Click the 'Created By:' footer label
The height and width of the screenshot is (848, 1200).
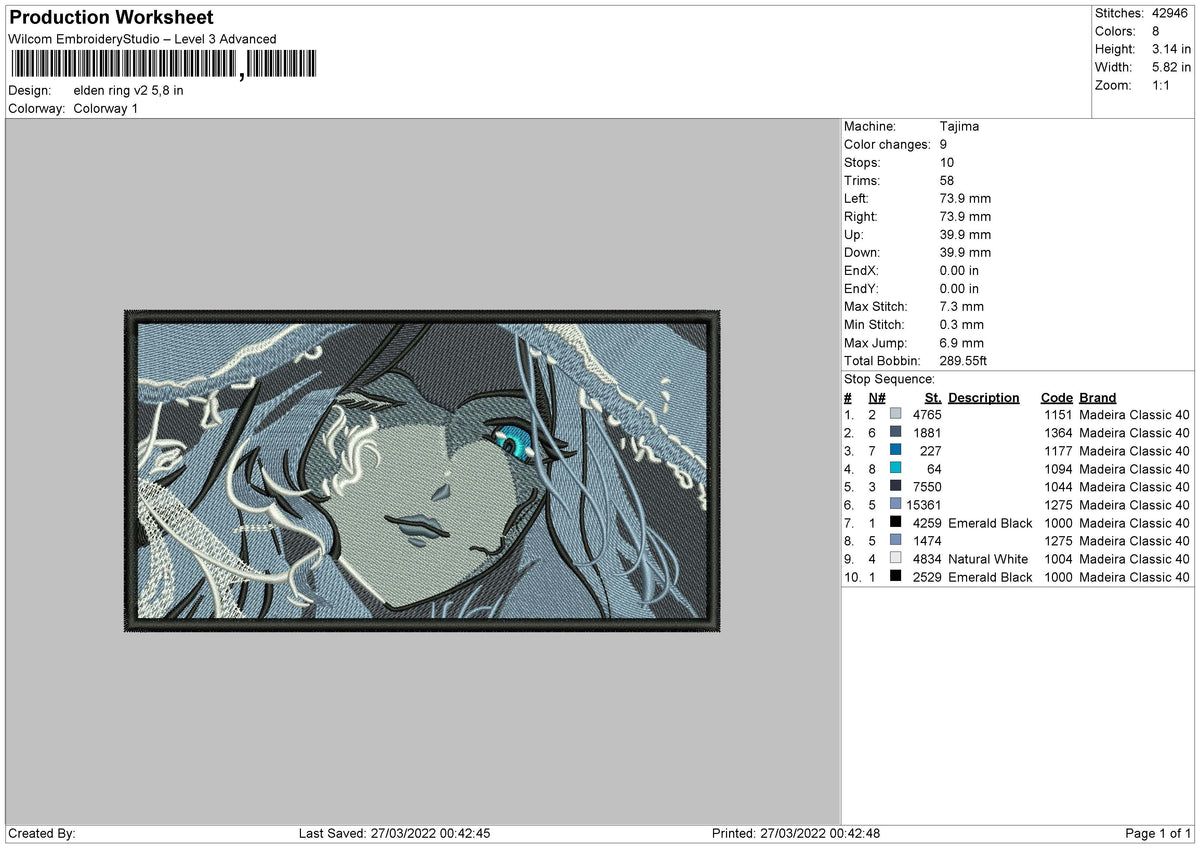point(42,833)
